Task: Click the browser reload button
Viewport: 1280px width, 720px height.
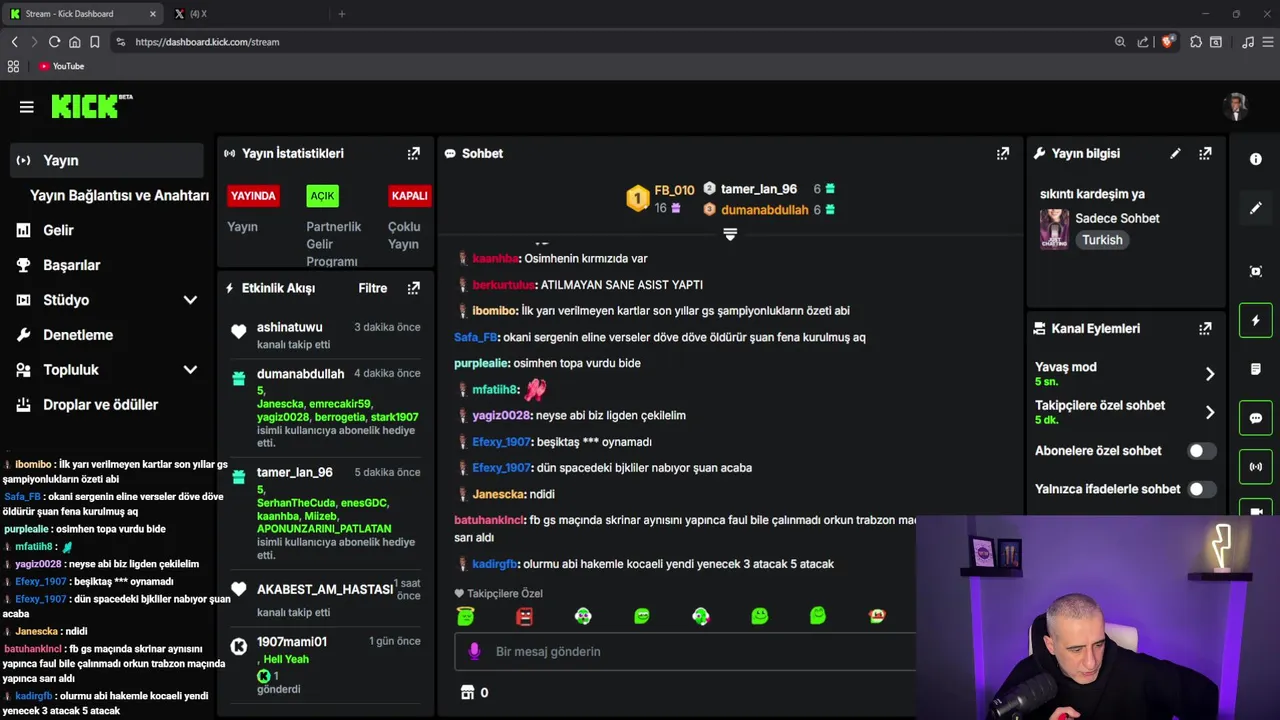Action: pyautogui.click(x=54, y=42)
